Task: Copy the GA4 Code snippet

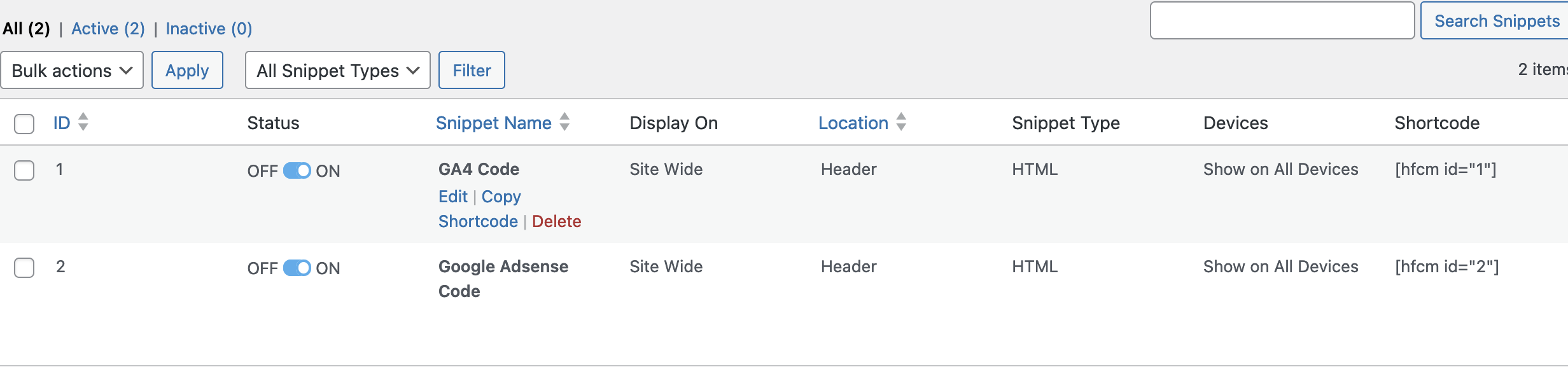Action: 501,197
